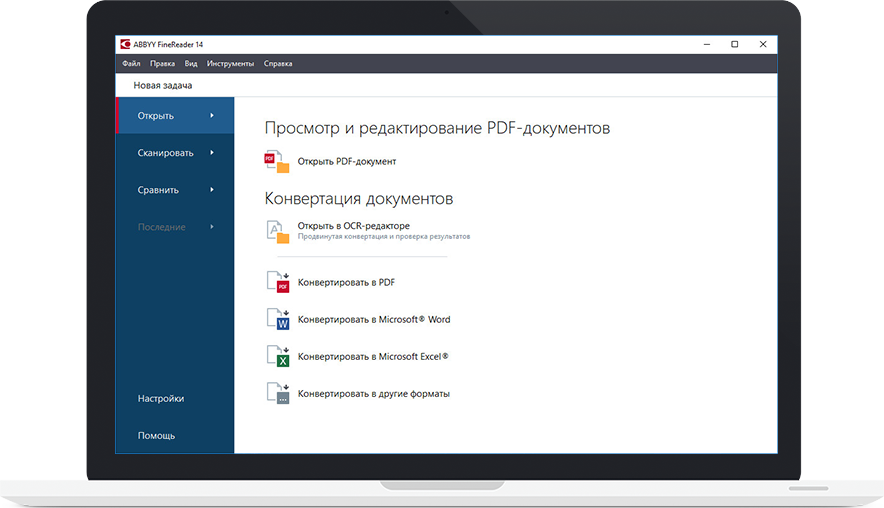Select the Открыть sidebar tab
The height and width of the screenshot is (508, 884).
175,116
